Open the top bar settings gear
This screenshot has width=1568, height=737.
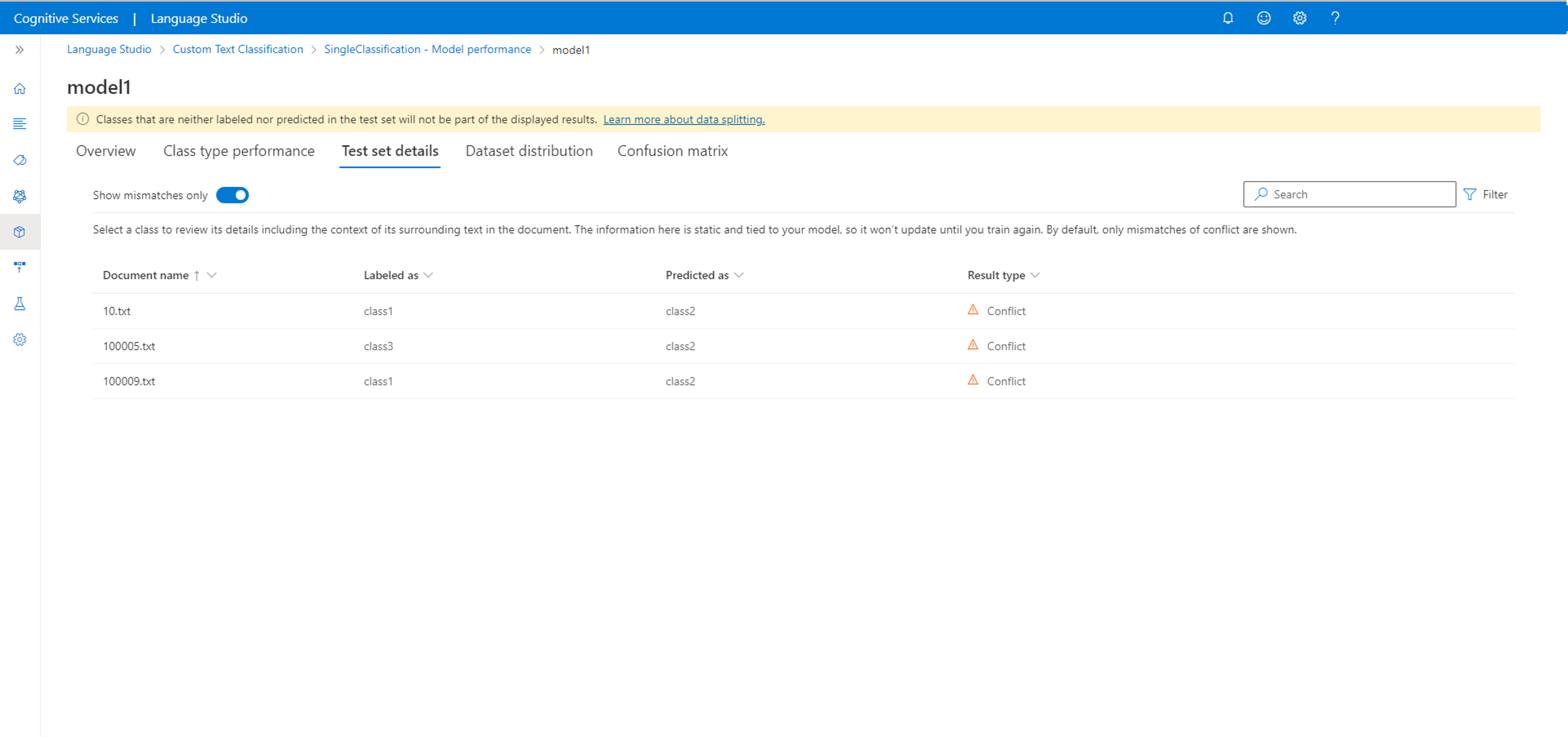[1300, 18]
